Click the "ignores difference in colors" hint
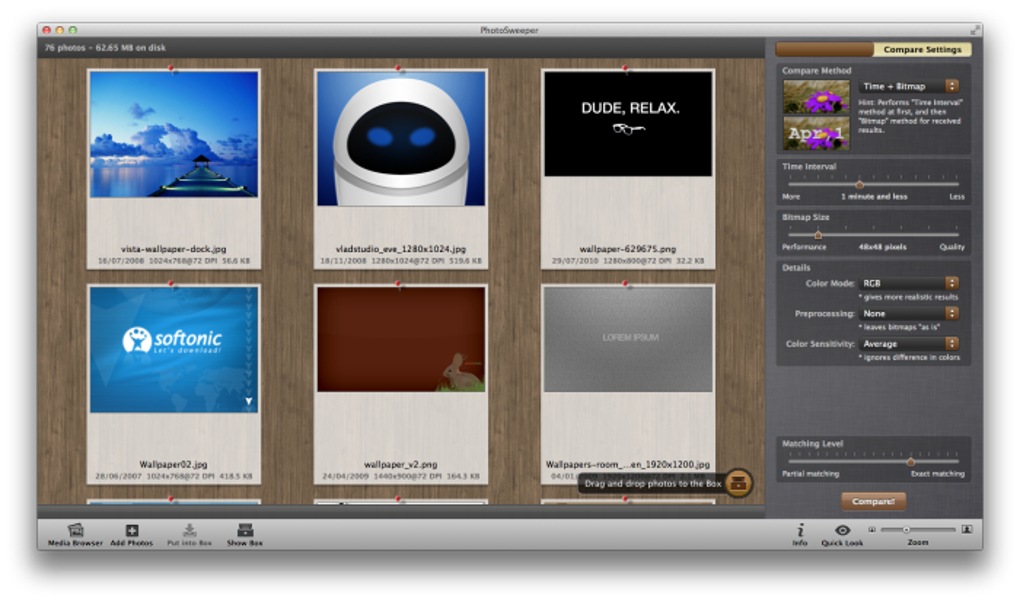This screenshot has height=602, width=1020. (909, 357)
